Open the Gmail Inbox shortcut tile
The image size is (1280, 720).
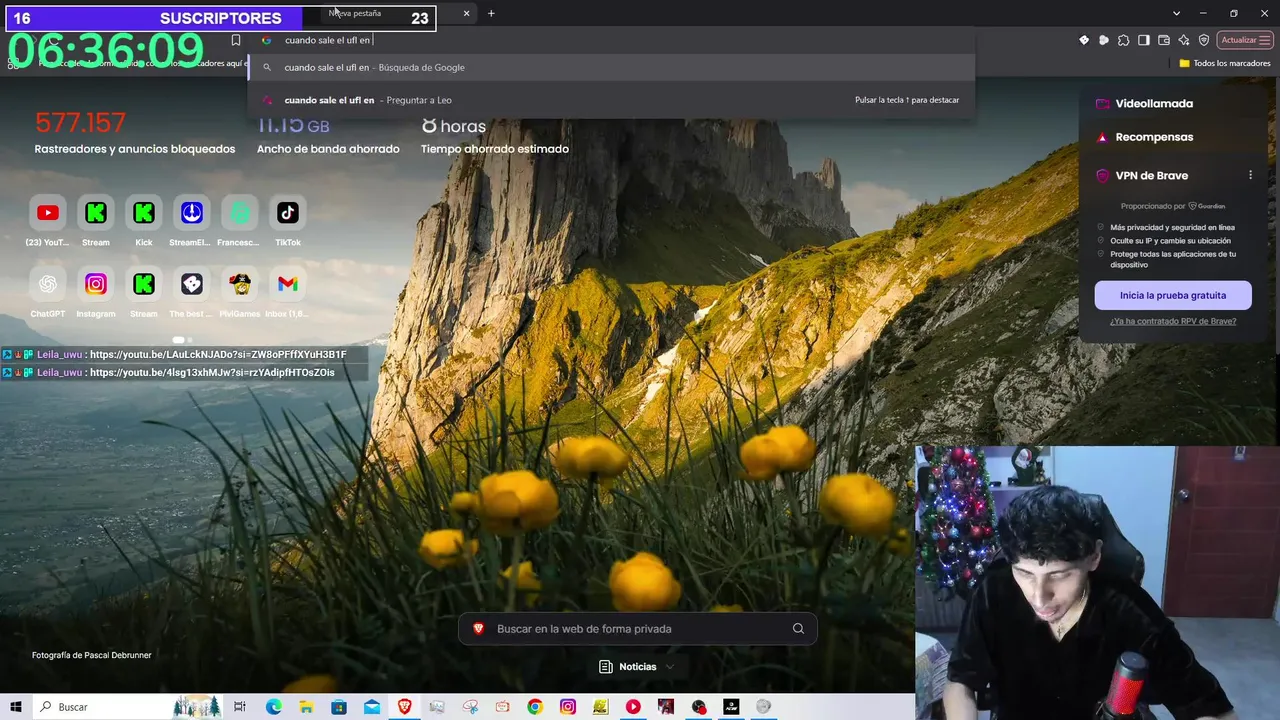click(287, 284)
